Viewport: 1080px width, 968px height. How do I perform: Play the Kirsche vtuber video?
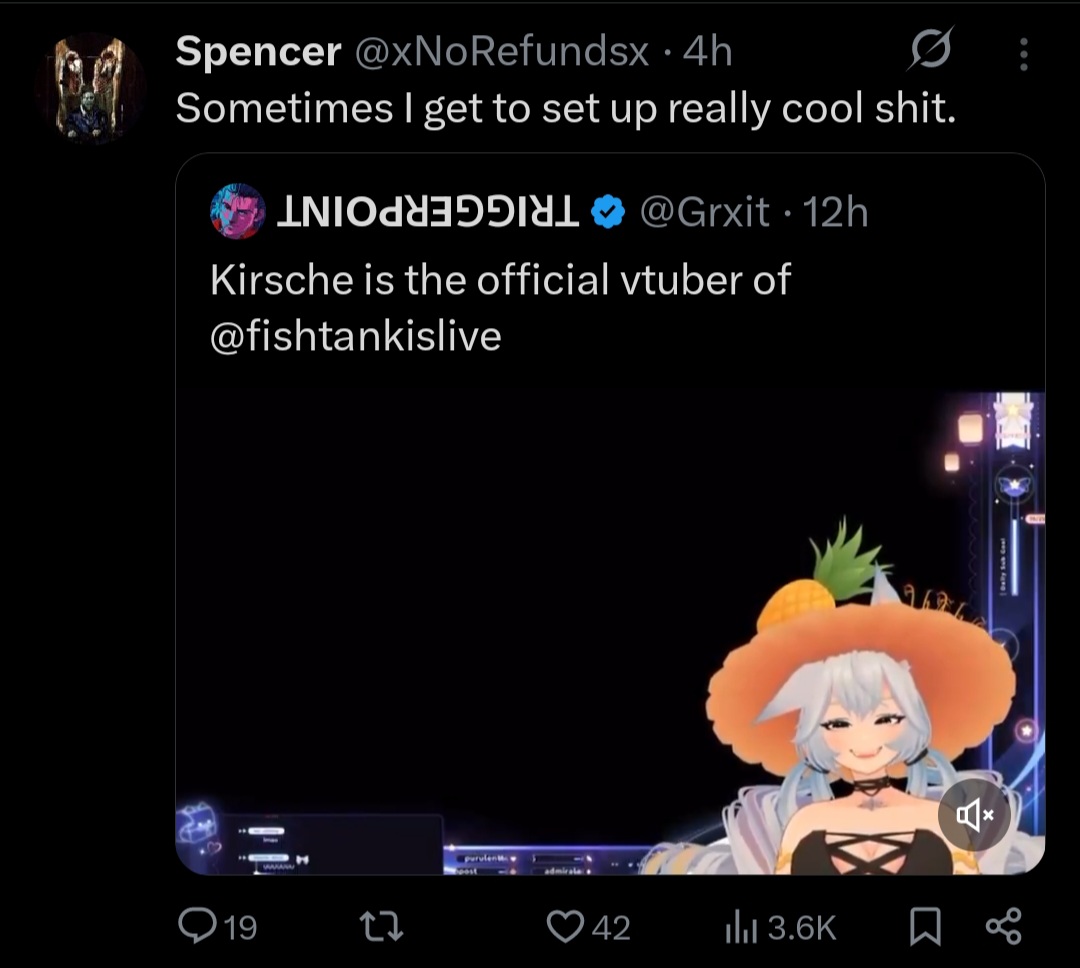(610, 630)
